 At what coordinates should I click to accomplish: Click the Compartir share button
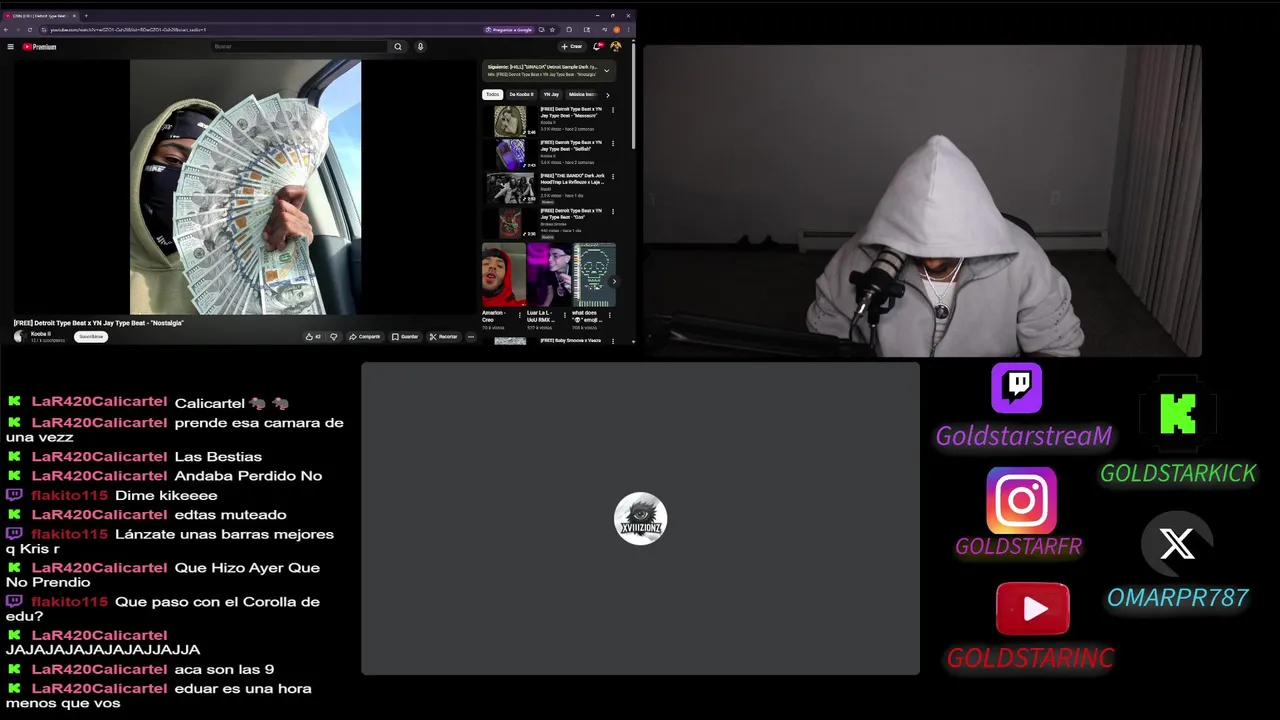click(x=365, y=337)
